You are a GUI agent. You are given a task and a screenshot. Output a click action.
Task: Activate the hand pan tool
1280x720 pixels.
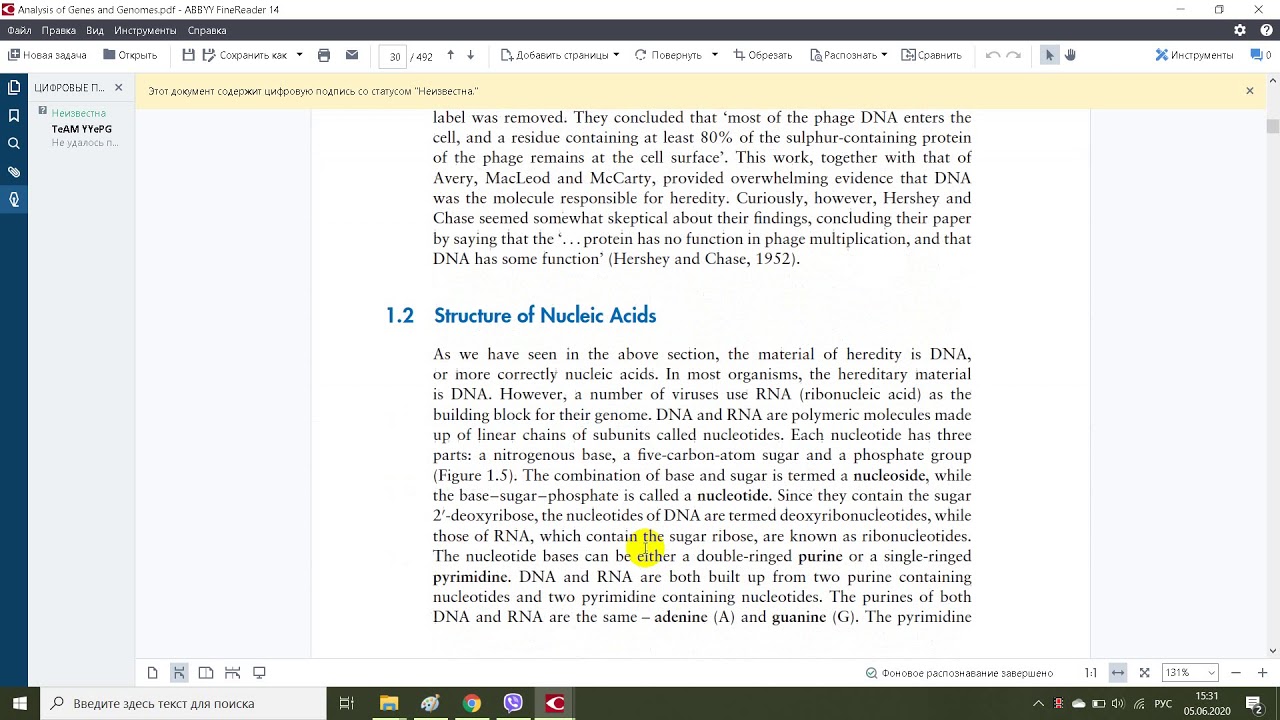point(1070,55)
